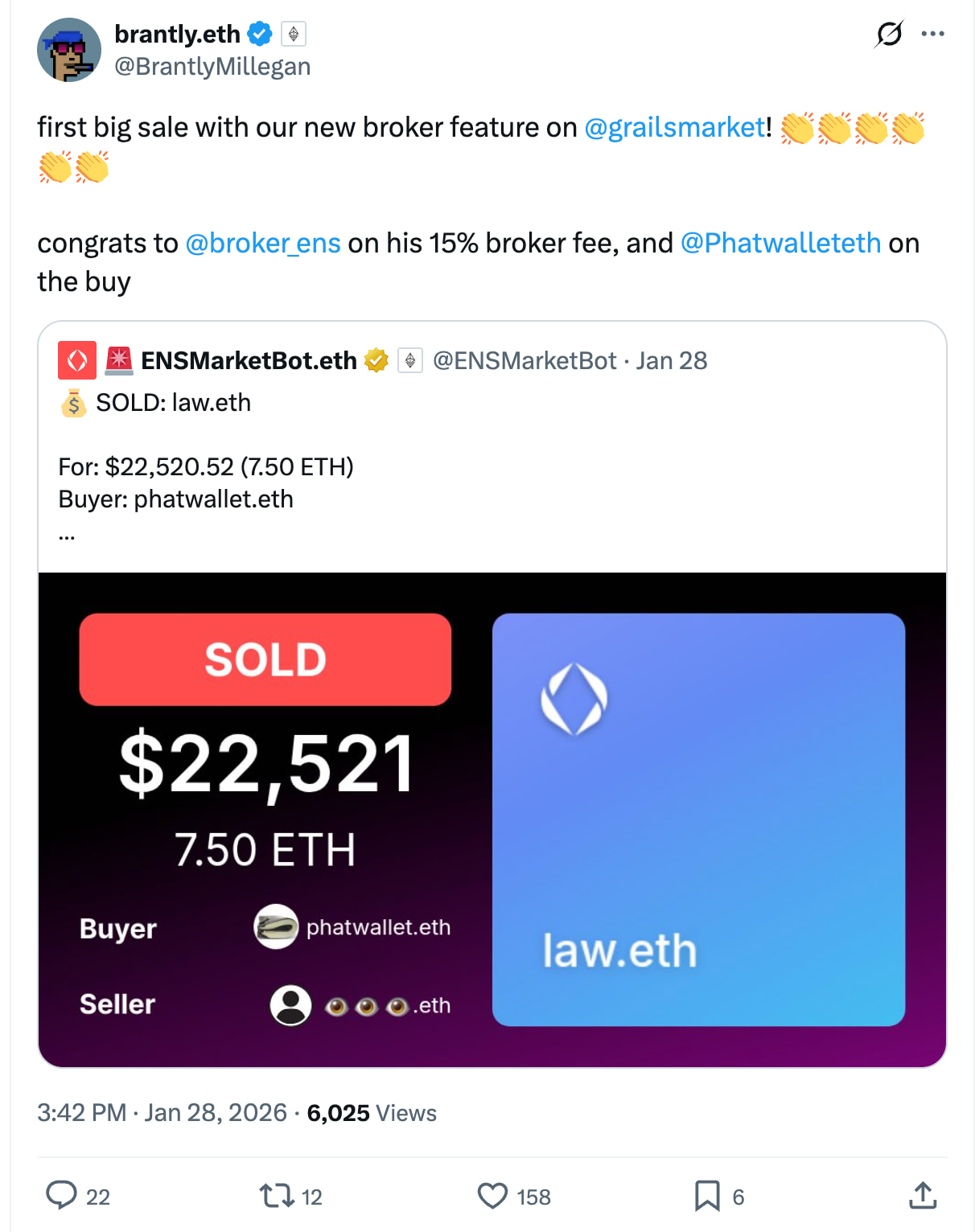
Task: Open the @Phatwalleteth profile link
Action: pos(780,243)
